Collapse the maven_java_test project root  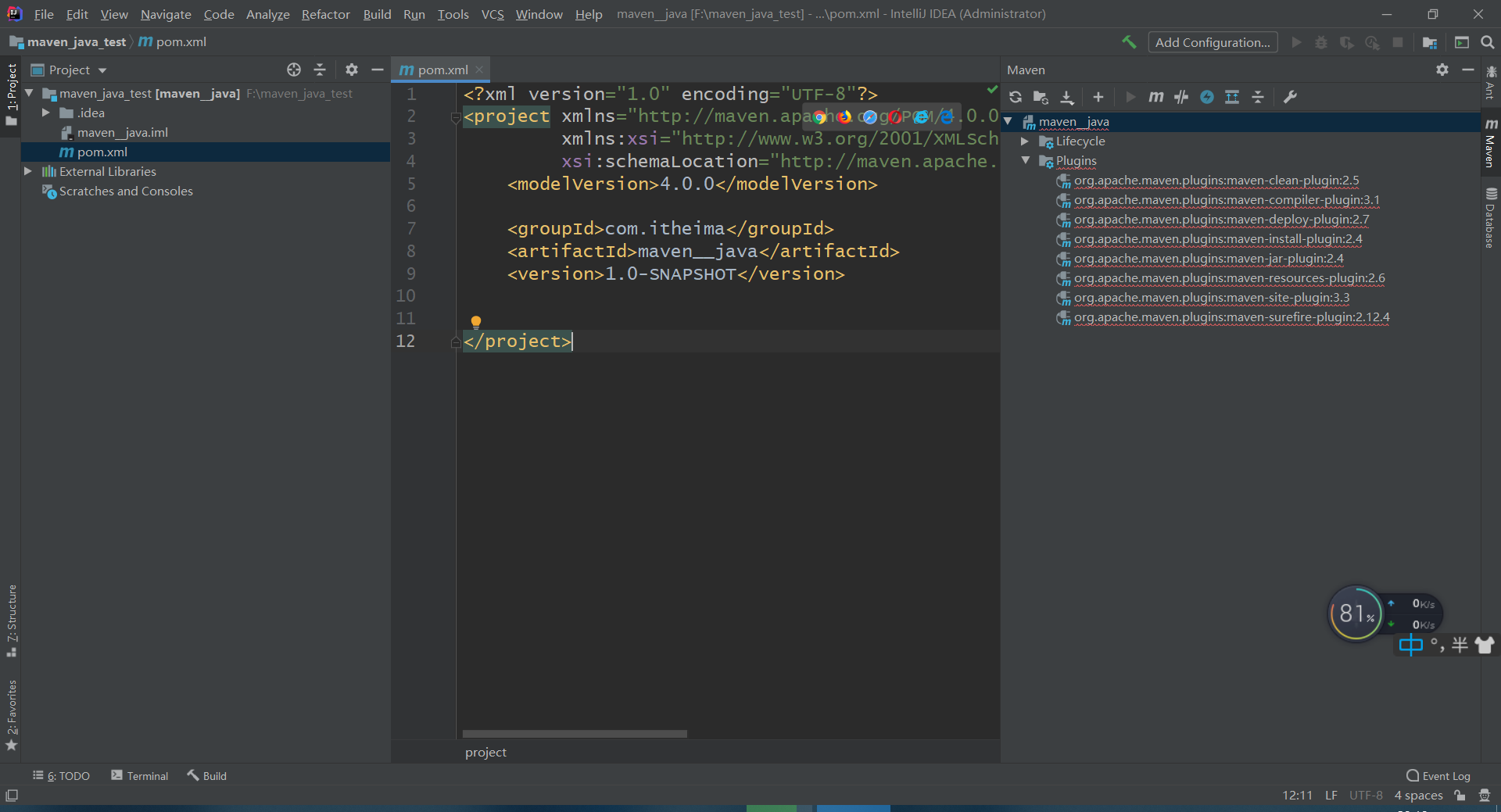[x=29, y=93]
